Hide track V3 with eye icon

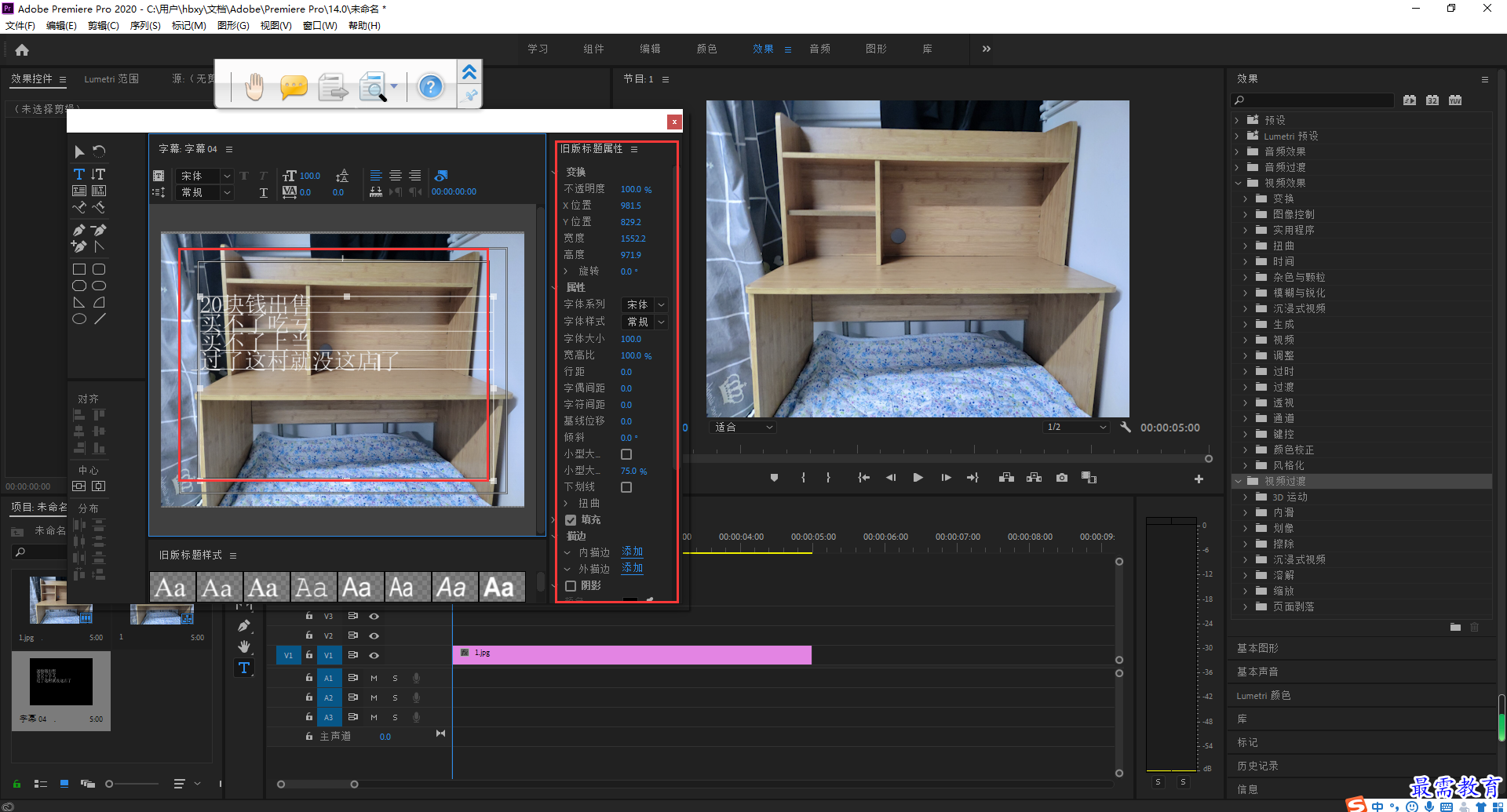tap(374, 616)
